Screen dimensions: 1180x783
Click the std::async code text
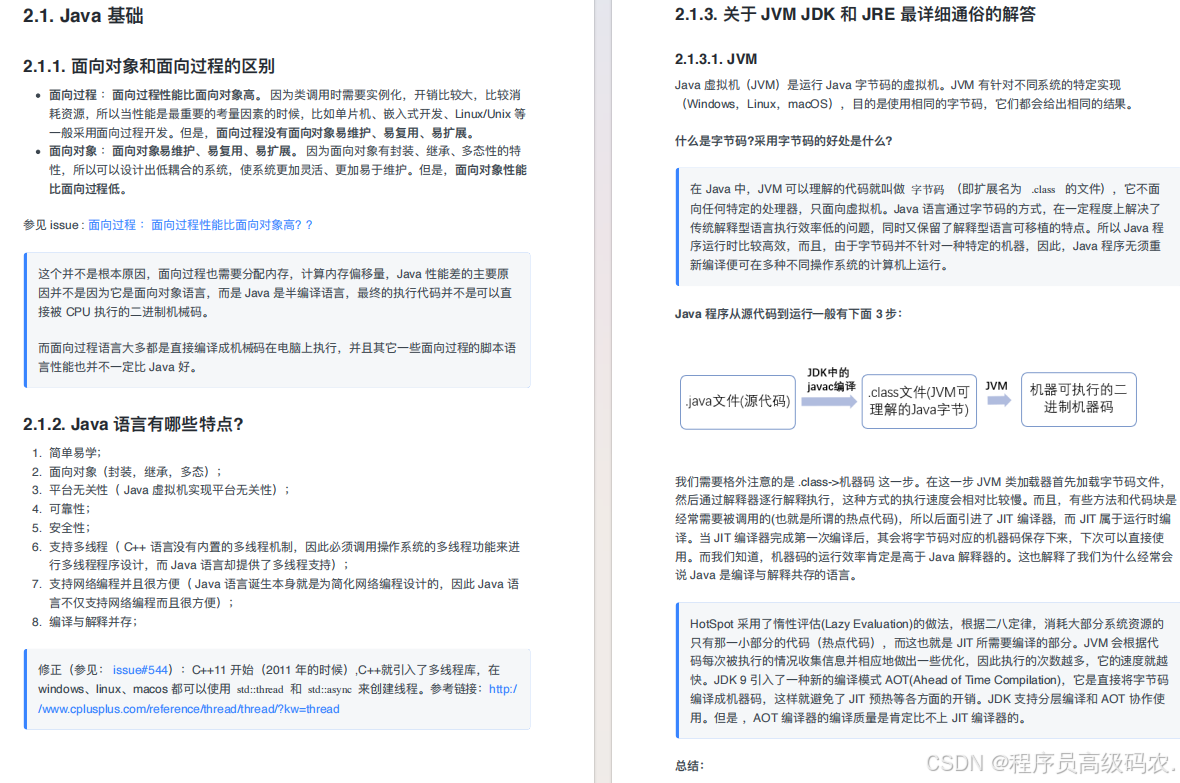330,690
